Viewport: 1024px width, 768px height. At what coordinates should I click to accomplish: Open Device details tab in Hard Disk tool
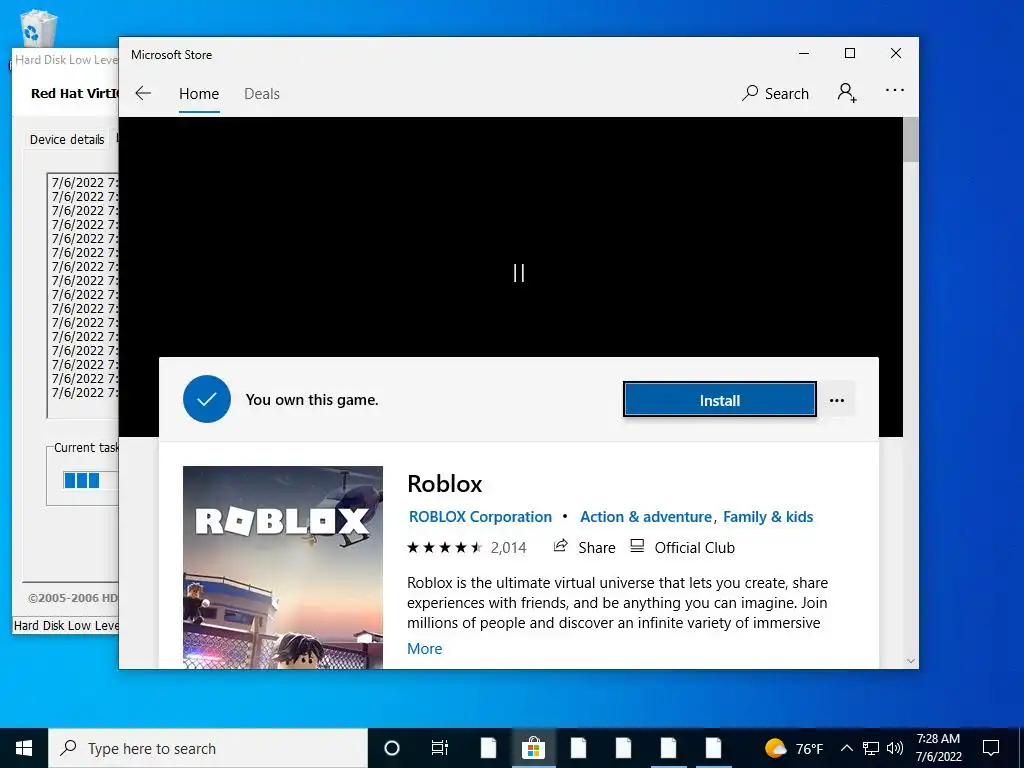[67, 139]
